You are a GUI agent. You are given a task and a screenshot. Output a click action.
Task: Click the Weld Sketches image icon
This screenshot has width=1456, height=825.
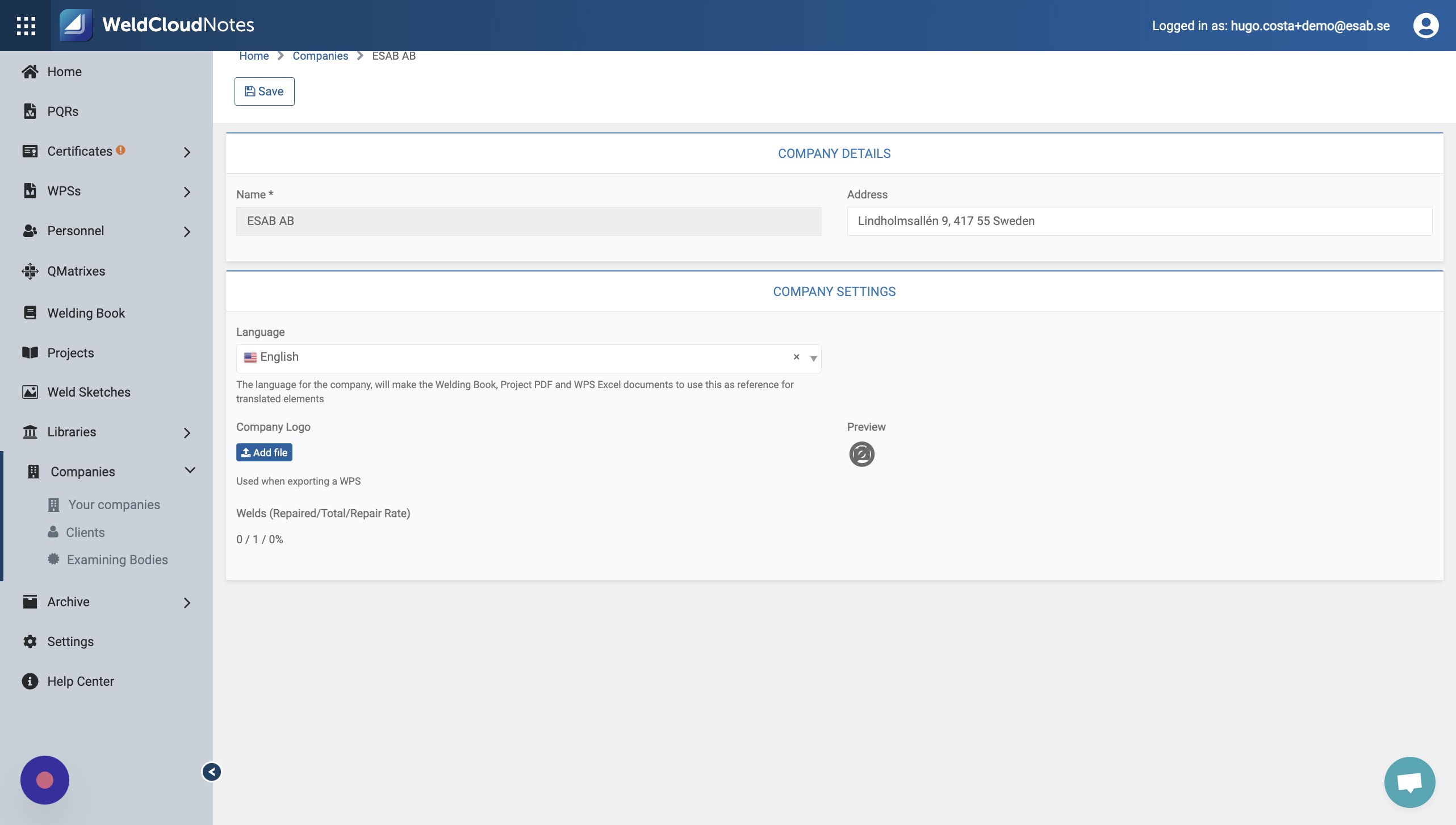click(30, 392)
